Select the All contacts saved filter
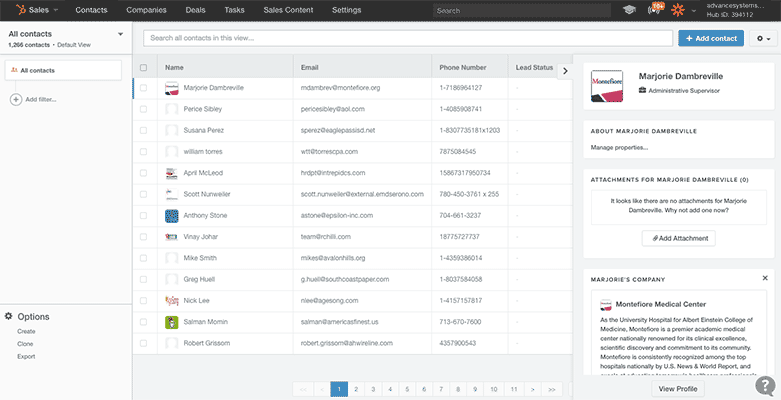The height and width of the screenshot is (400, 781). click(x=63, y=70)
